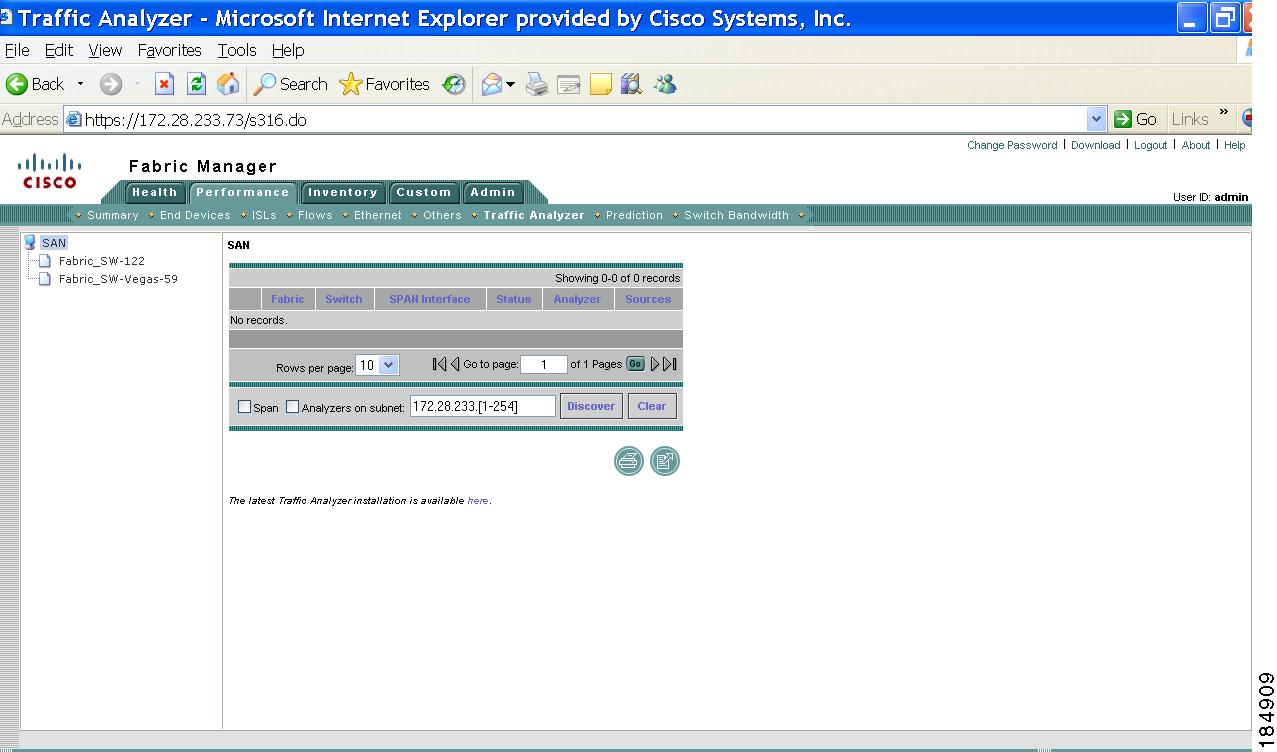This screenshot has height=752, width=1277.
Task: Open the Mail envelope icon
Action: 491,85
